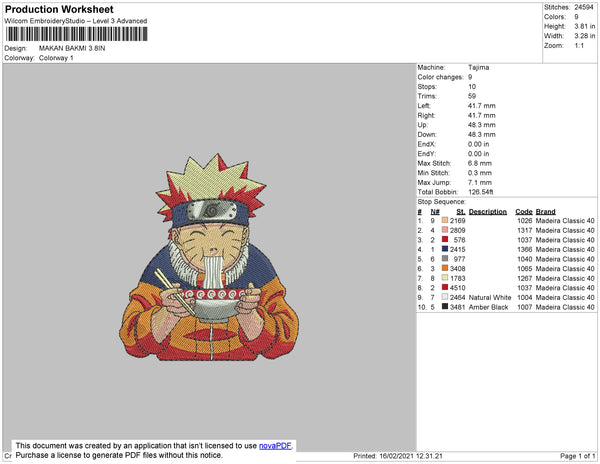Click thread code '1065' in row 6
600x464 pixels.
point(525,269)
